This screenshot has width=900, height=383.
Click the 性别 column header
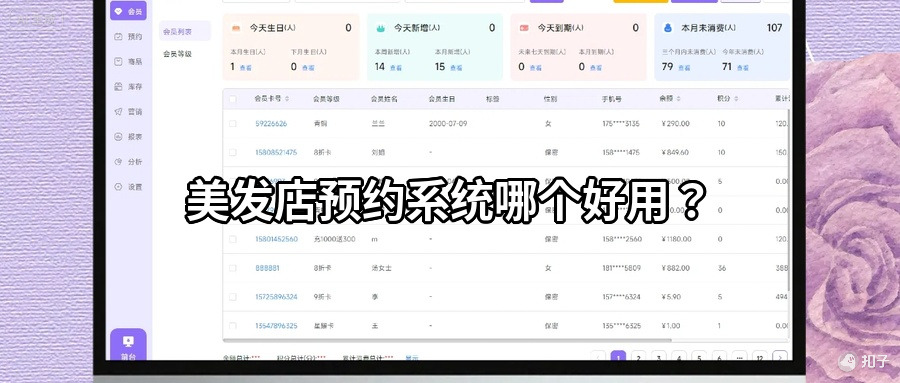pos(550,99)
